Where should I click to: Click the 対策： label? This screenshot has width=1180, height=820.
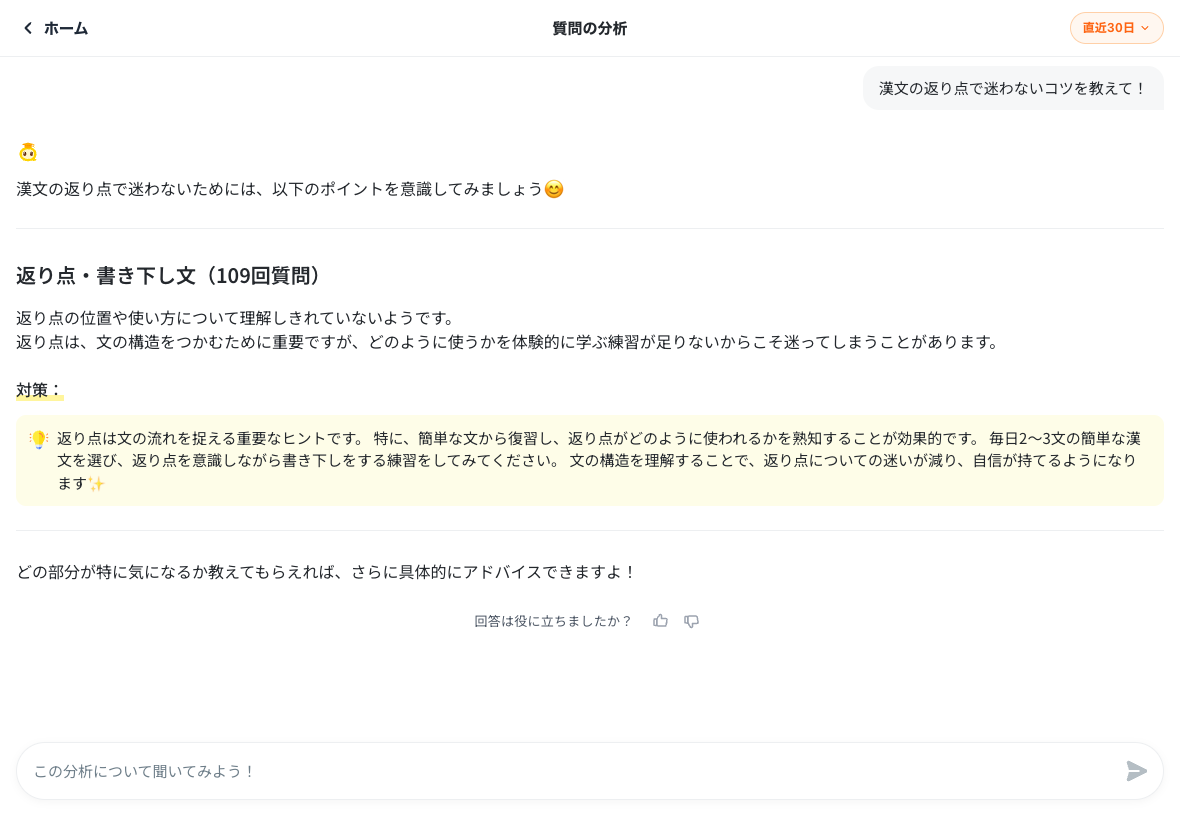[39, 390]
